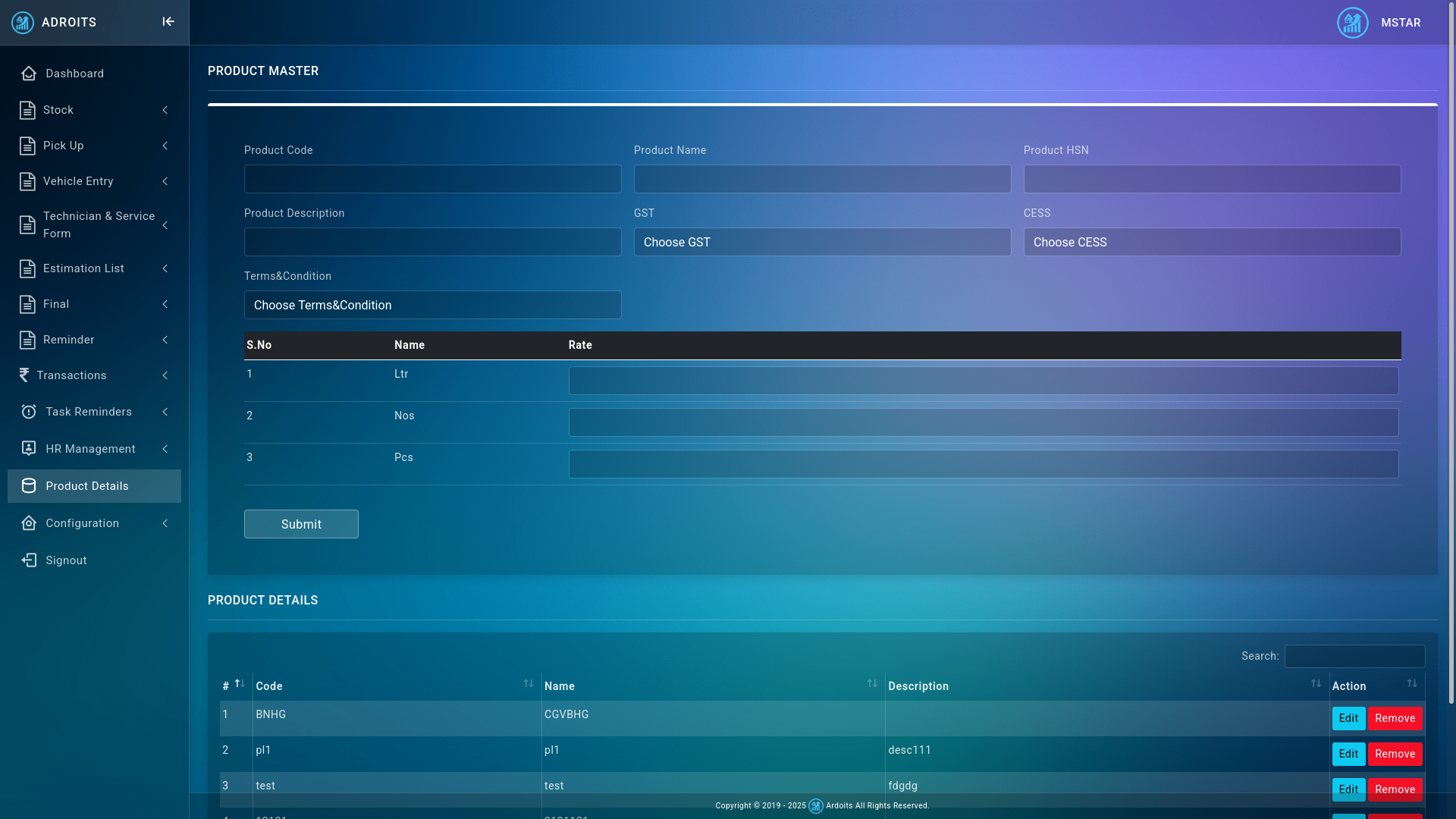Click the Product Details database icon
Screen dimensions: 1456x819
tap(29, 486)
